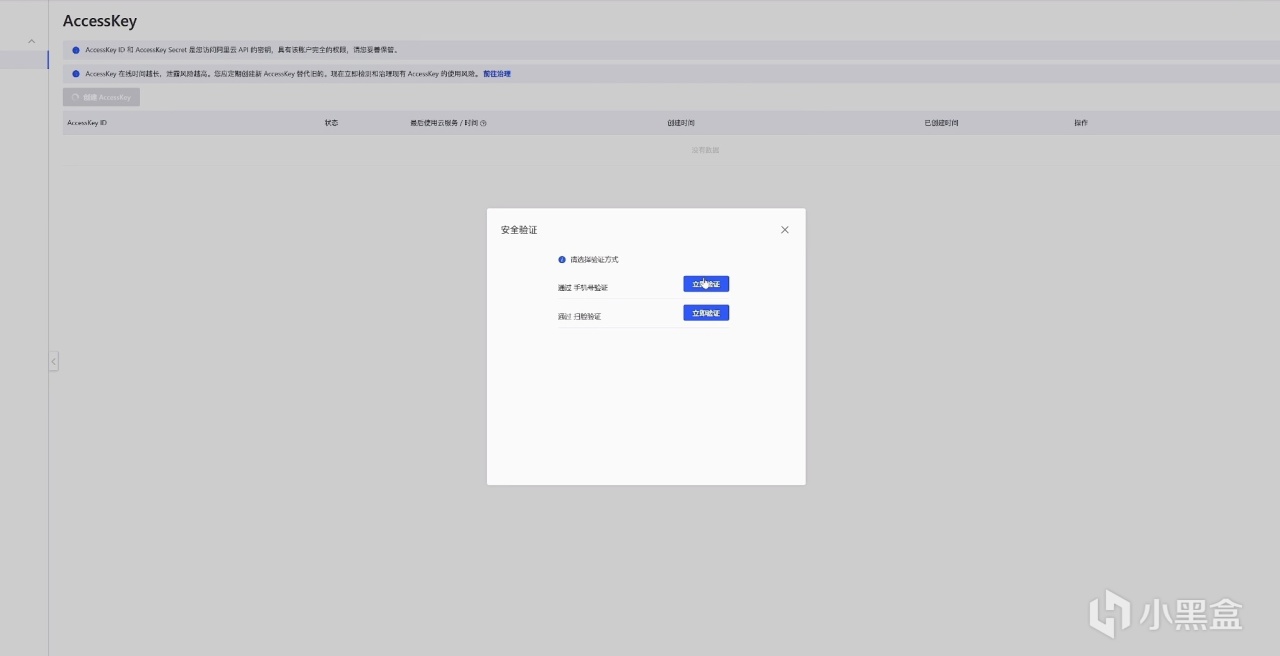Click the 状态 column header
Image resolution: width=1280 pixels, height=656 pixels.
tap(331, 123)
